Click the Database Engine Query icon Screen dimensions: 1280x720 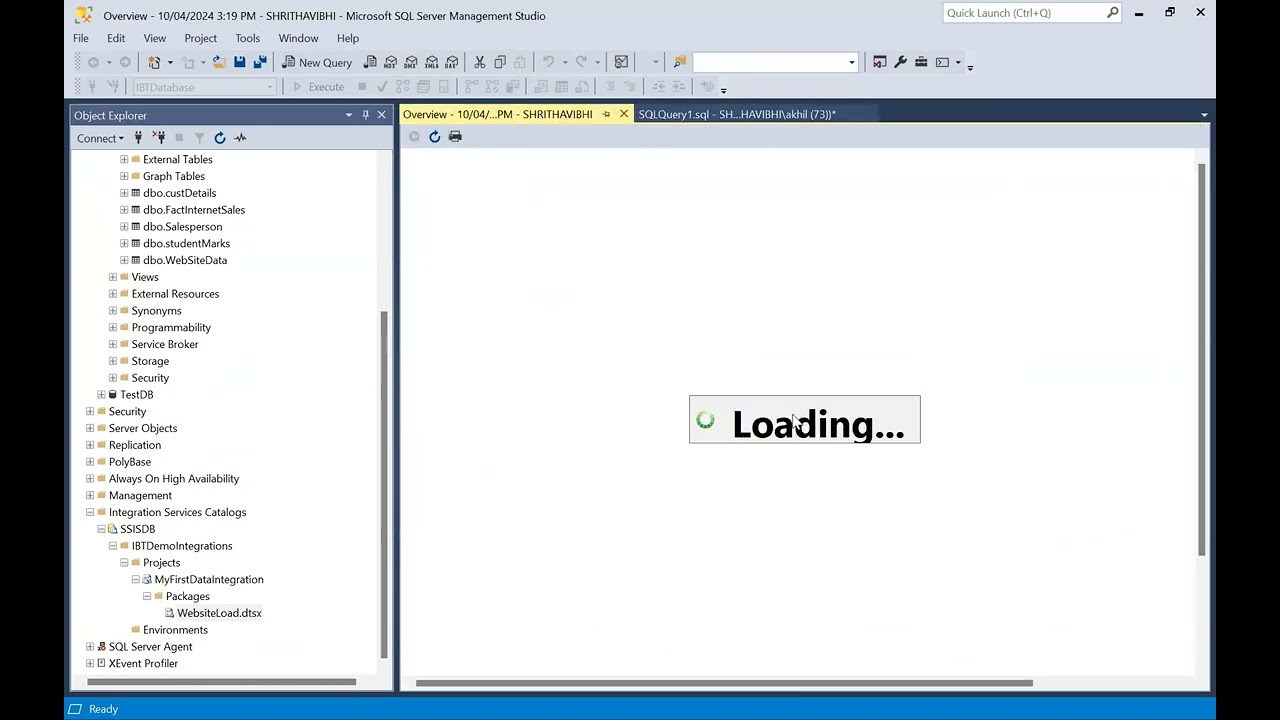pos(370,62)
